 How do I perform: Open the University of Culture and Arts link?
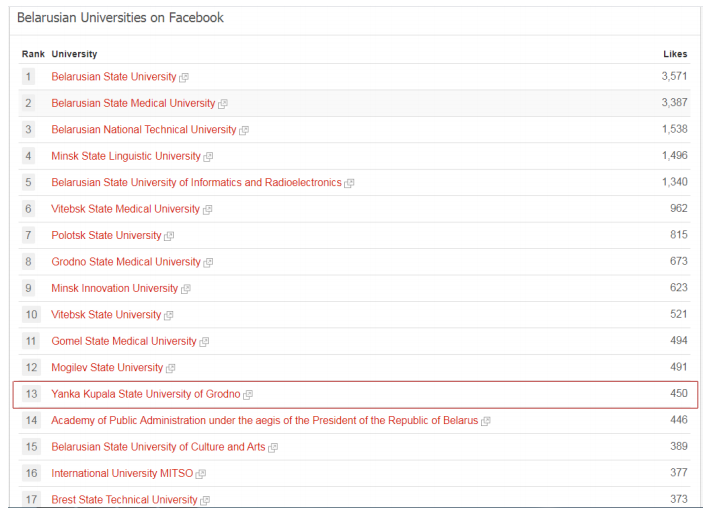(x=158, y=447)
